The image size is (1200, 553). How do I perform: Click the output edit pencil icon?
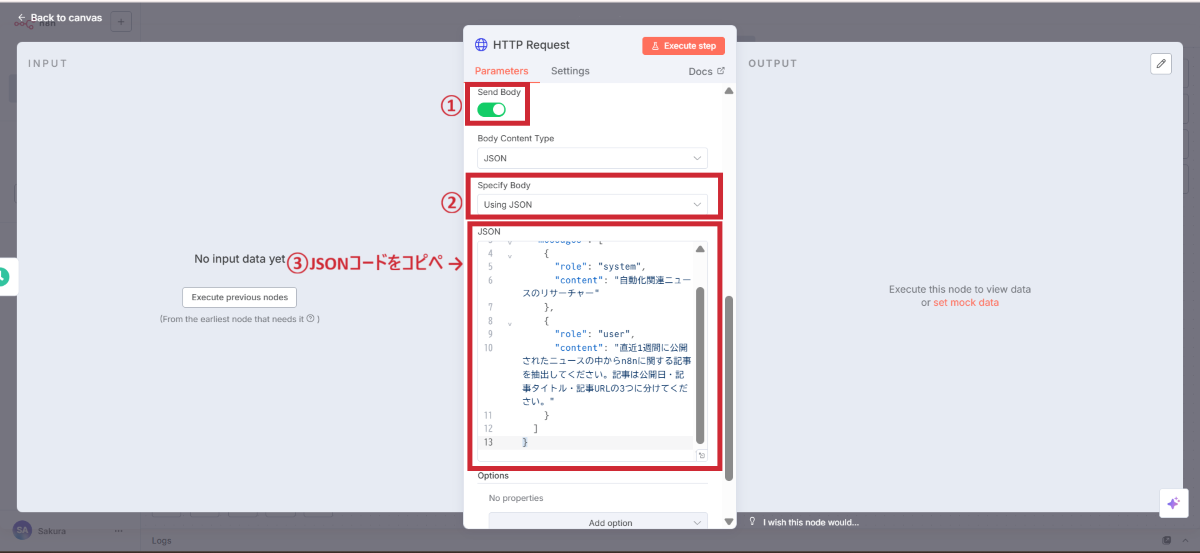pos(1160,63)
